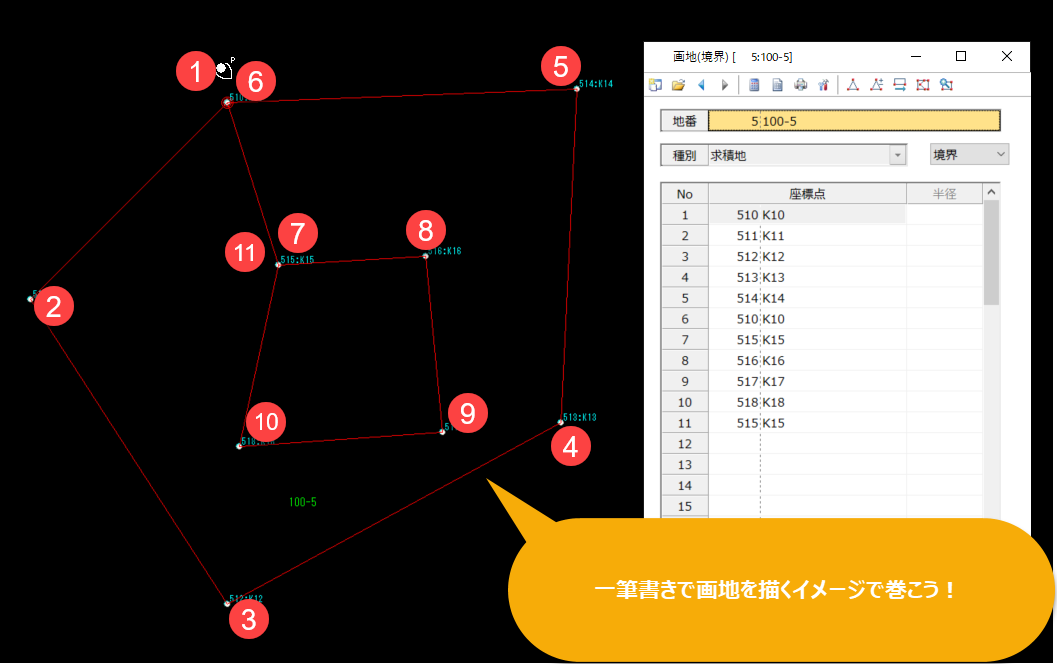Click the document list icon

(x=777, y=85)
